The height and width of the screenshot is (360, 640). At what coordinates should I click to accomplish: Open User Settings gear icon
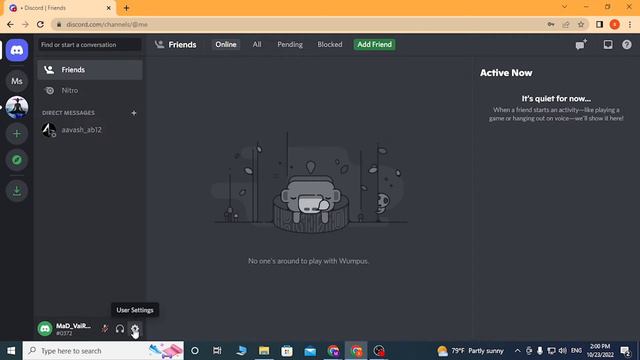pos(135,328)
